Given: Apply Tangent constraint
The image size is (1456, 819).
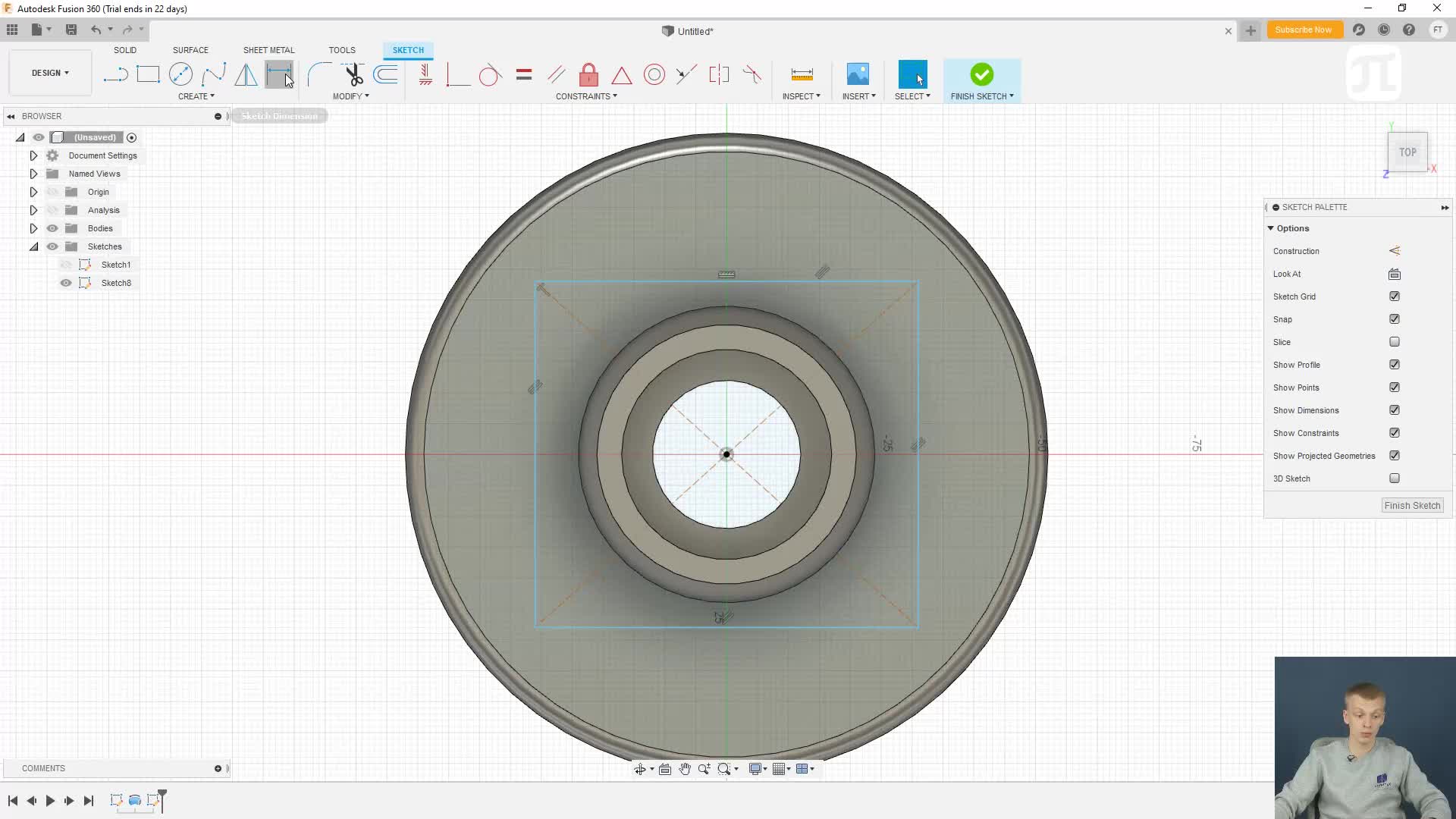Looking at the screenshot, I should (490, 74).
